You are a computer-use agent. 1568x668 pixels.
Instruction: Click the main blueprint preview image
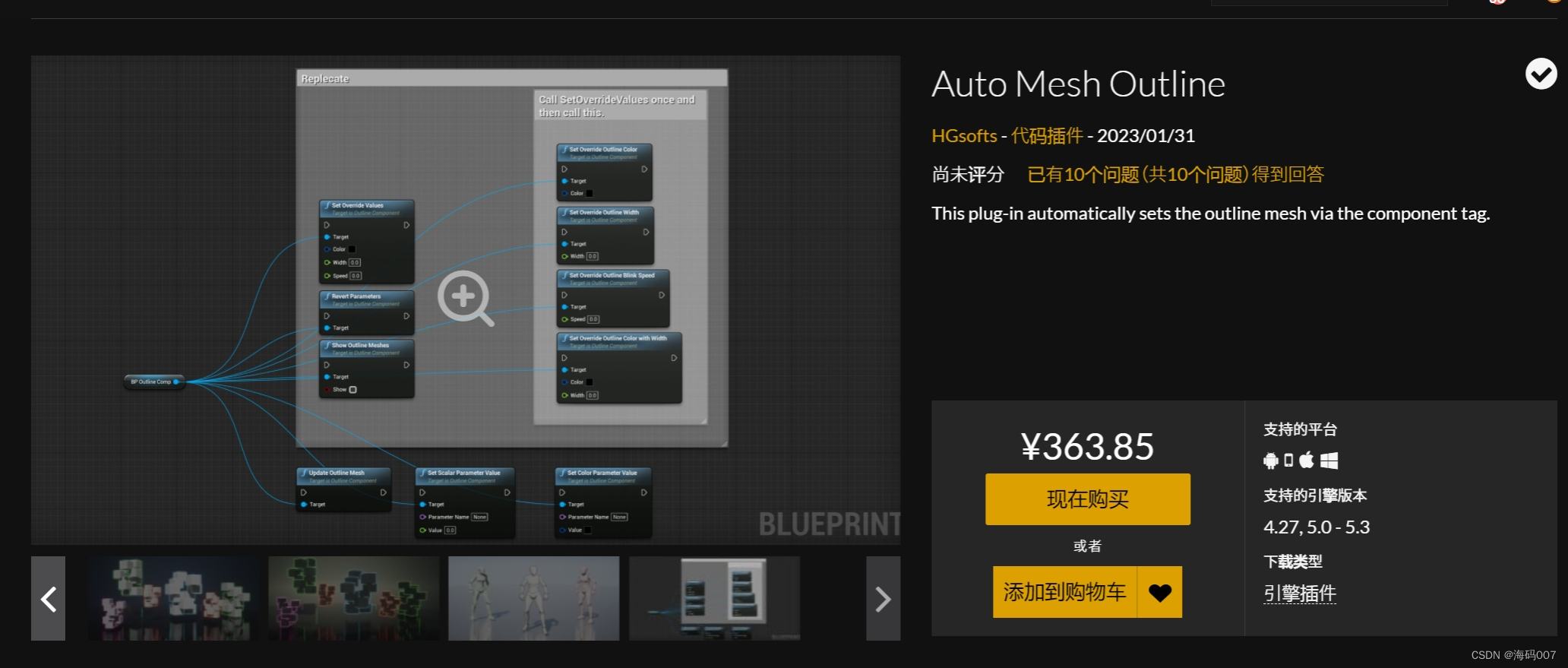point(466,300)
